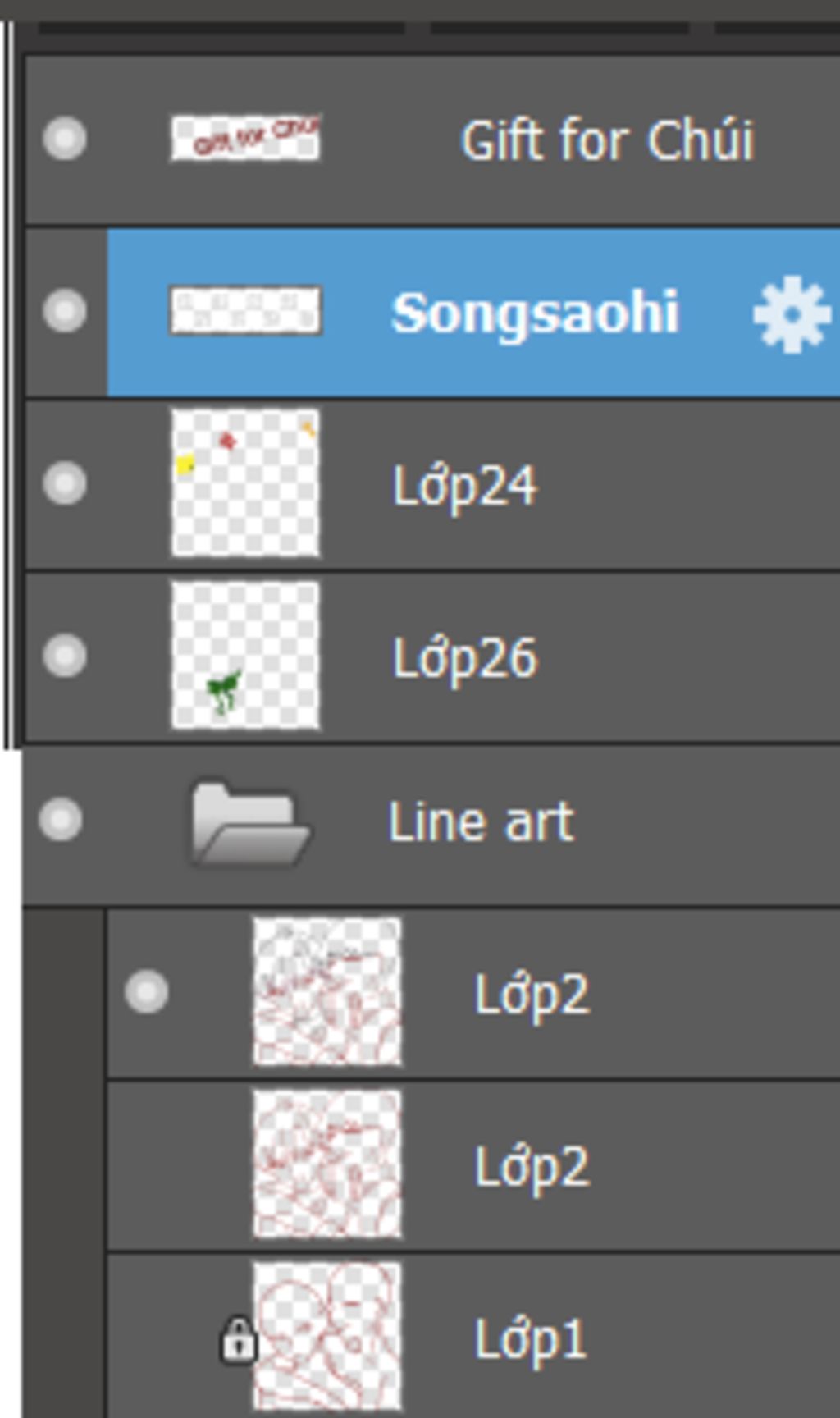Click the Songsaohi layer thumbnail
Viewport: 840px width, 1418px height.
245,310
